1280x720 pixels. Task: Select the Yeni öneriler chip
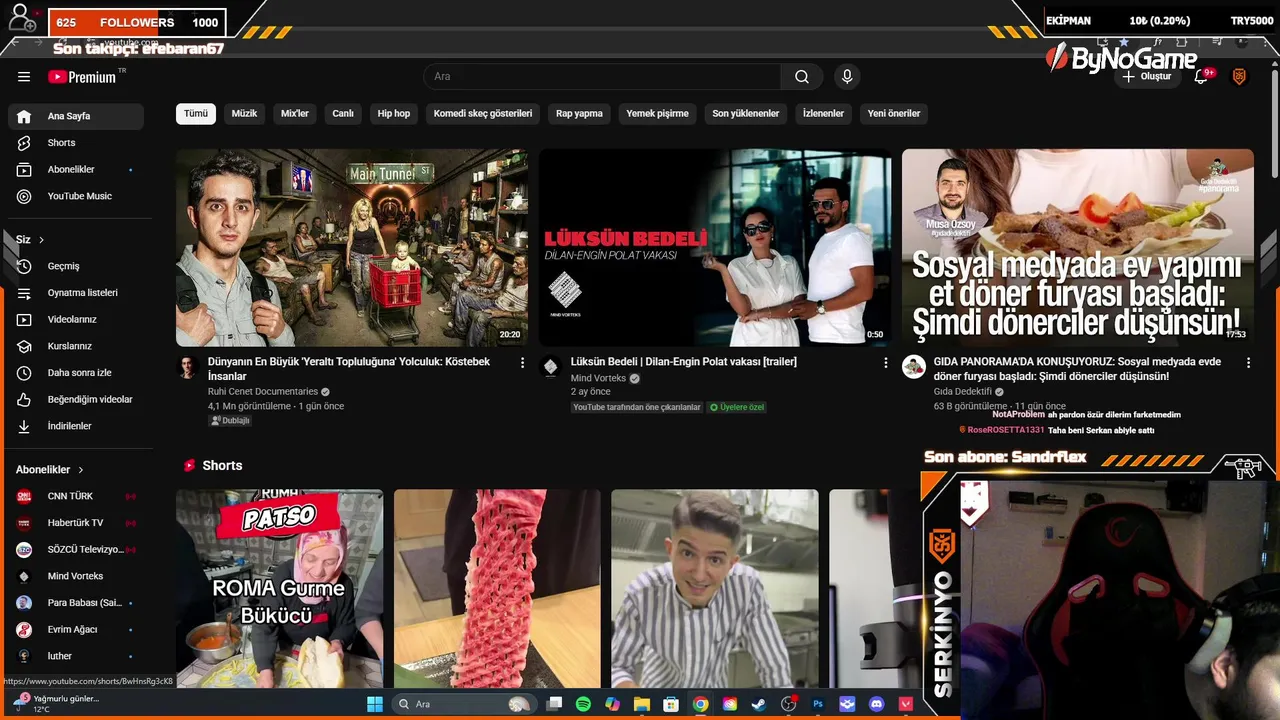click(x=894, y=114)
